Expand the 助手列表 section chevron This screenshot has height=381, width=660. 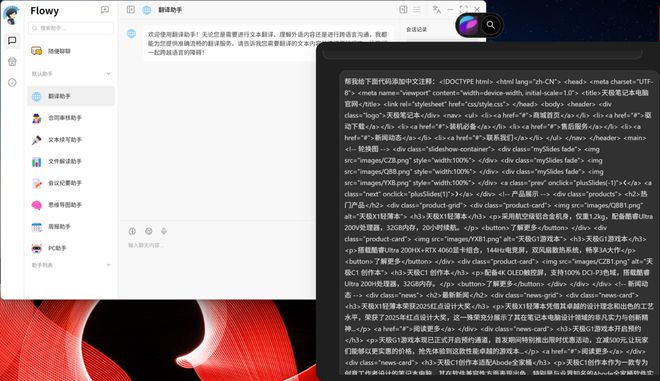coord(108,265)
